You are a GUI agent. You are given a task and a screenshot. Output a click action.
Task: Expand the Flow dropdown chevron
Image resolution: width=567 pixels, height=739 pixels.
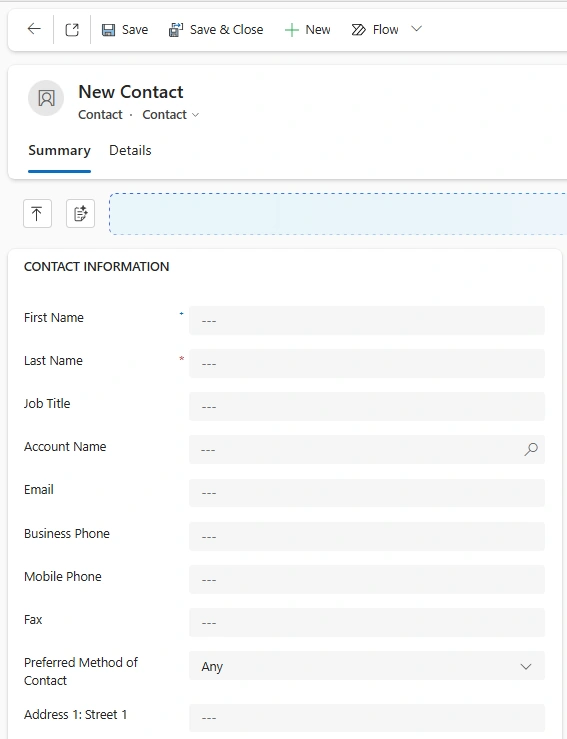tap(416, 29)
